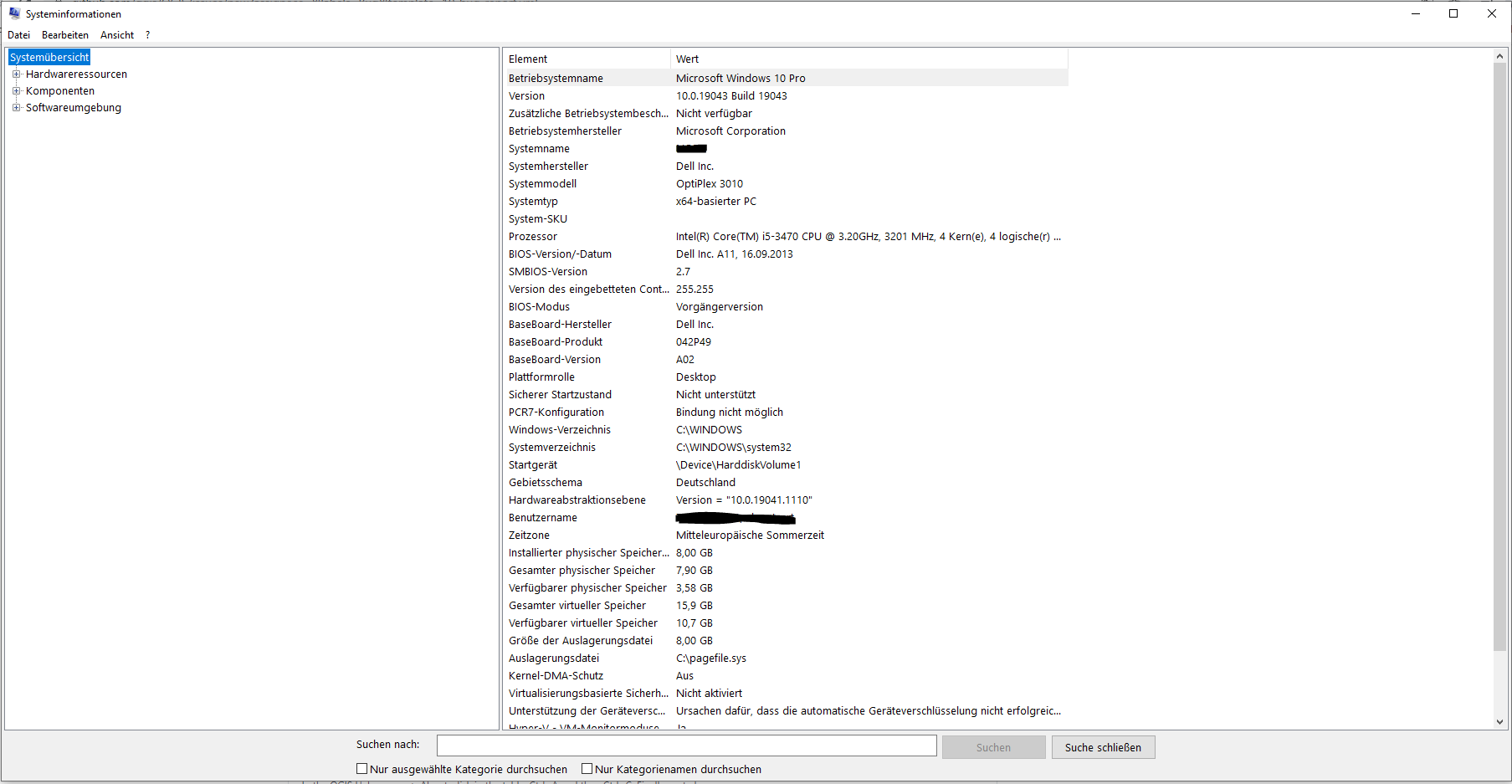This screenshot has width=1512, height=784.
Task: Check 'Nur Kategorienamen durchsuchen' option
Action: (587, 768)
